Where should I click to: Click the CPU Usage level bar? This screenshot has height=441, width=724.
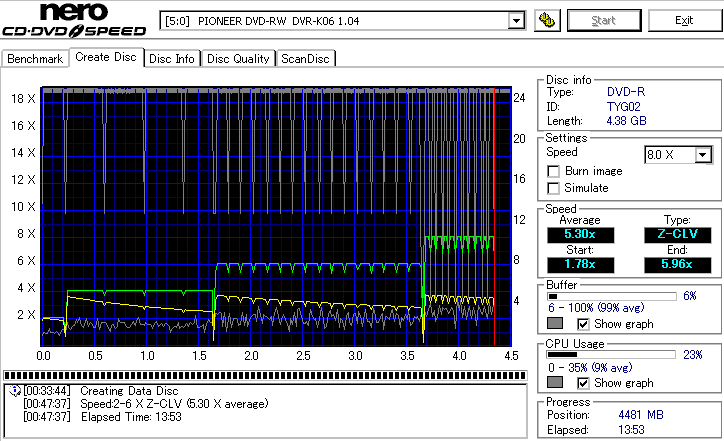coord(612,355)
